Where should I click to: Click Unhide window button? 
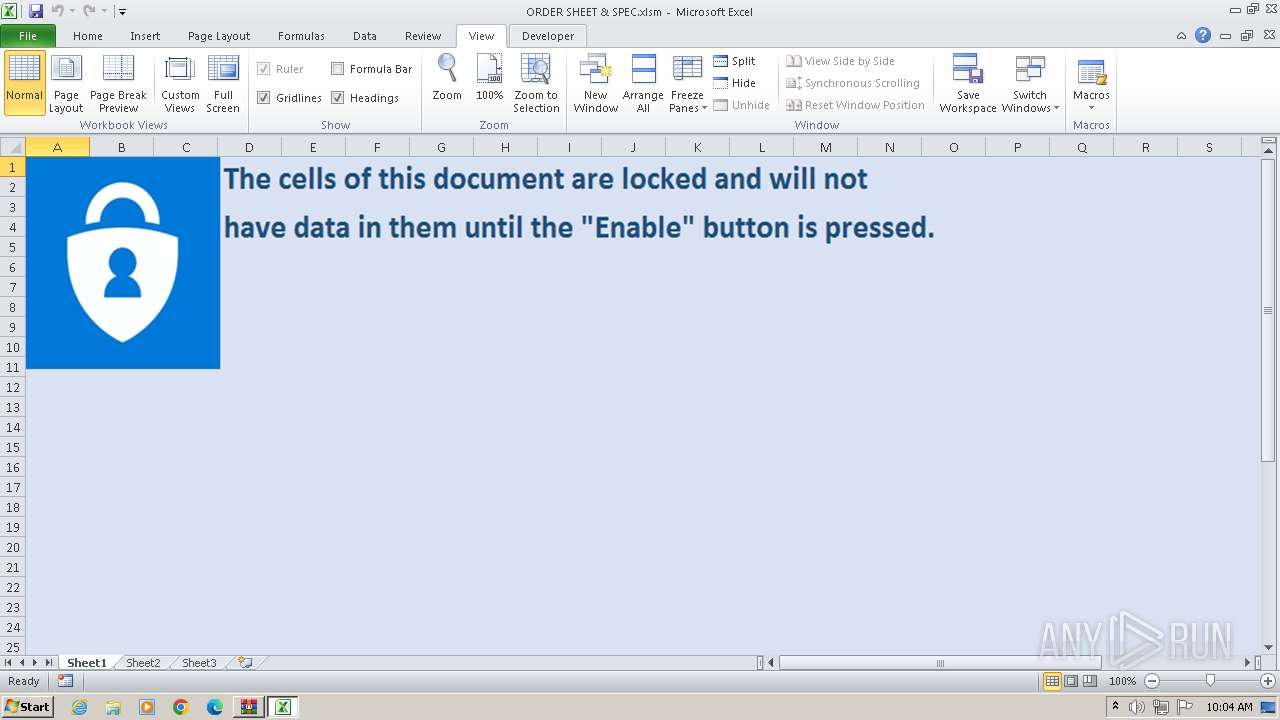741,105
